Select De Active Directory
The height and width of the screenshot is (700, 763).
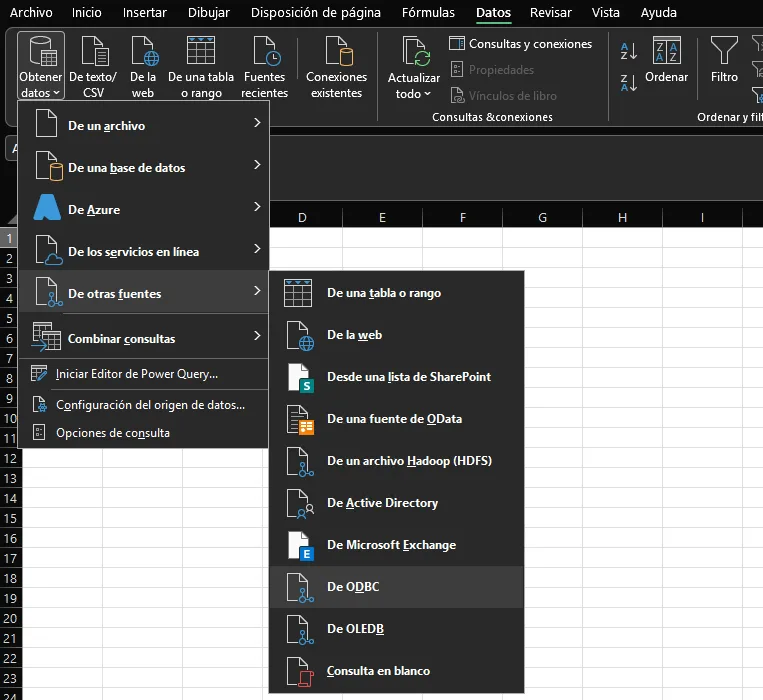(397, 503)
